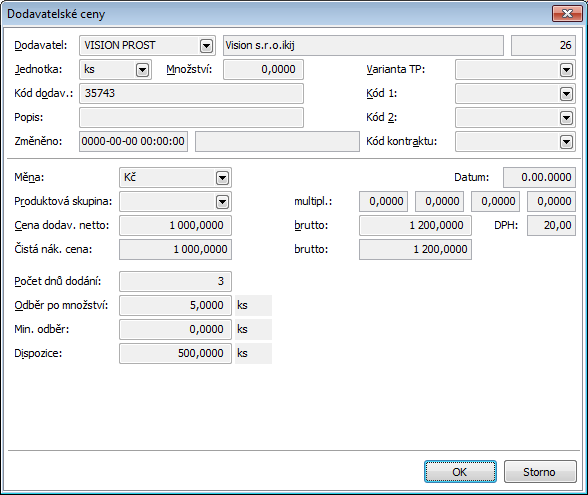
Task: Open the Dodavatel dropdown arrow
Action: click(206, 46)
